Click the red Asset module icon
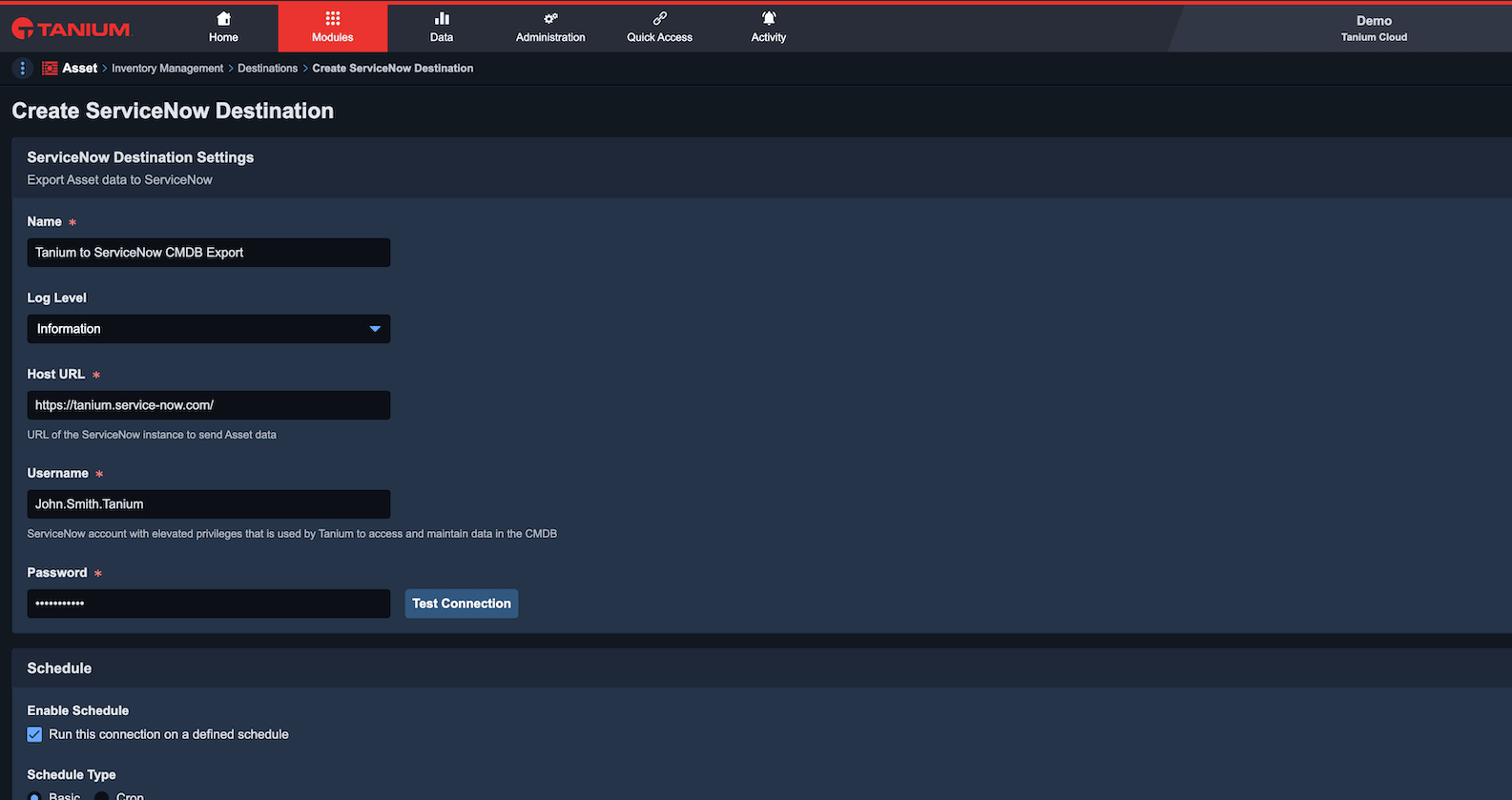 [50, 69]
